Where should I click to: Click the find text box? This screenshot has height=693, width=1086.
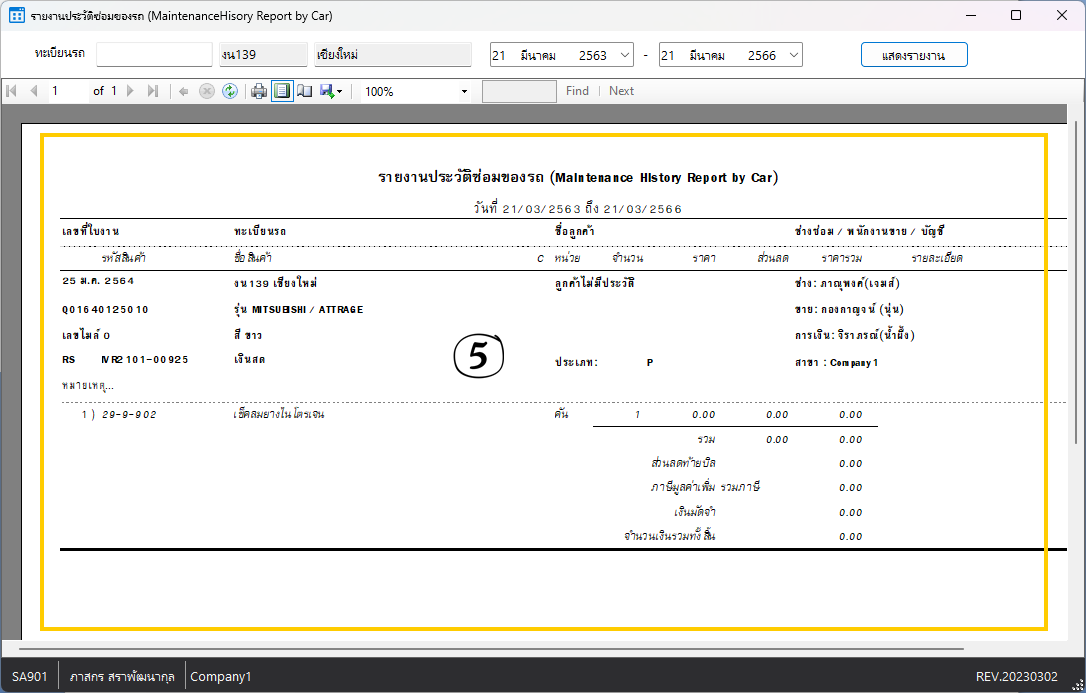point(519,91)
